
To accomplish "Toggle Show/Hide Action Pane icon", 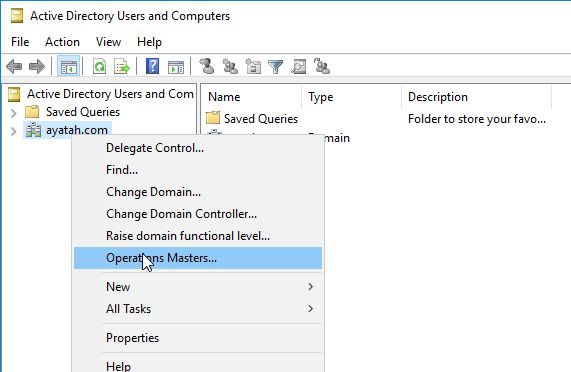I will pyautogui.click(x=176, y=67).
